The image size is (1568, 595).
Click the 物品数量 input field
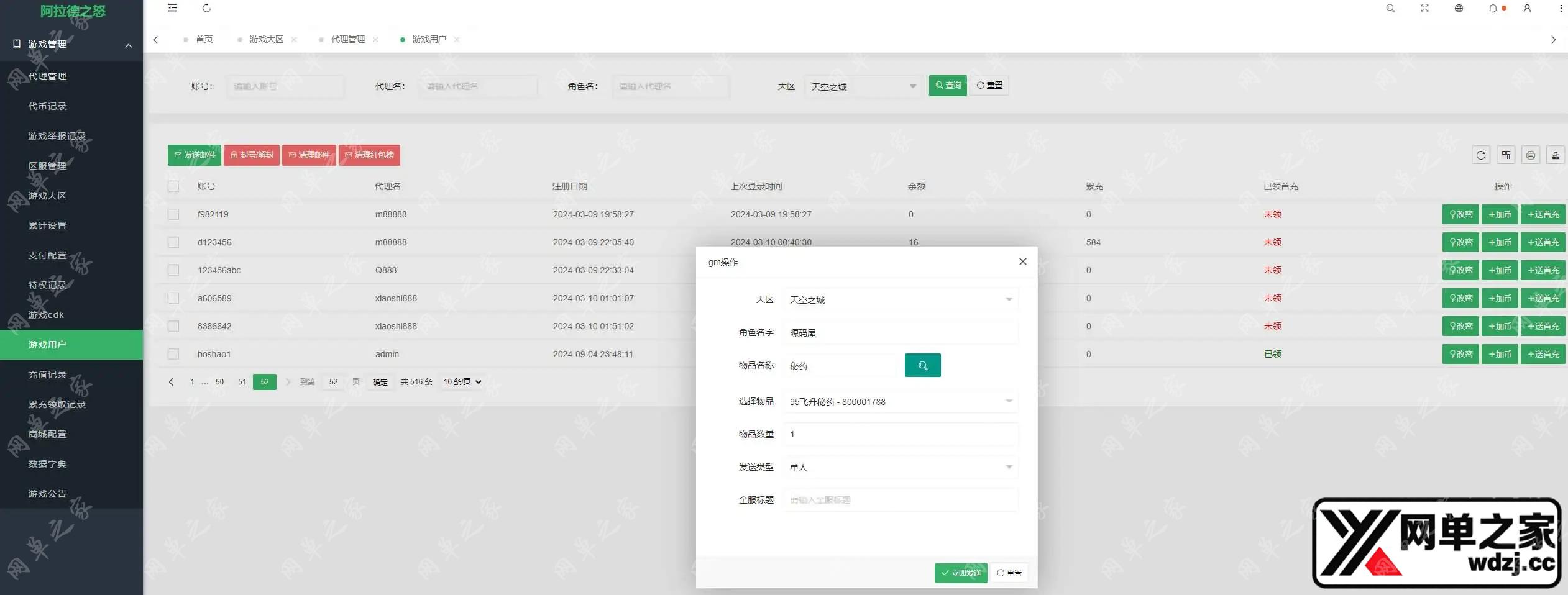pos(901,434)
